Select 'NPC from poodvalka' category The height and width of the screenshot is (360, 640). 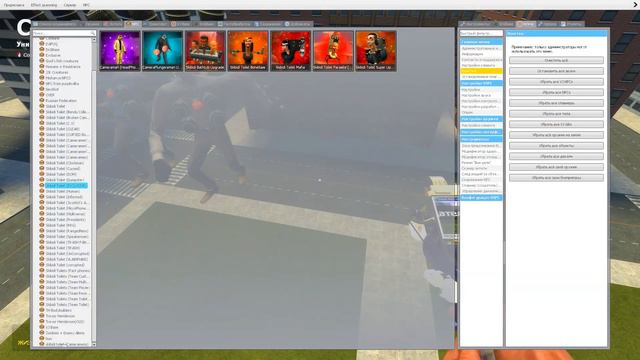62,84
